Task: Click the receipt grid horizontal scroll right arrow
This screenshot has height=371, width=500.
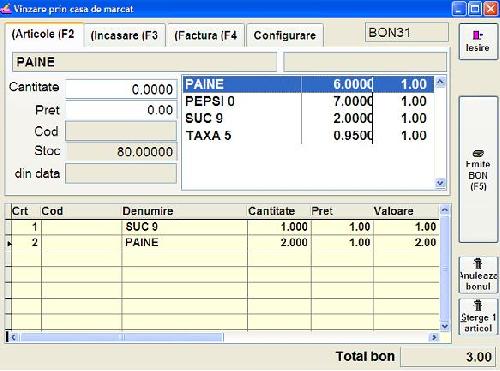Action: (434, 337)
